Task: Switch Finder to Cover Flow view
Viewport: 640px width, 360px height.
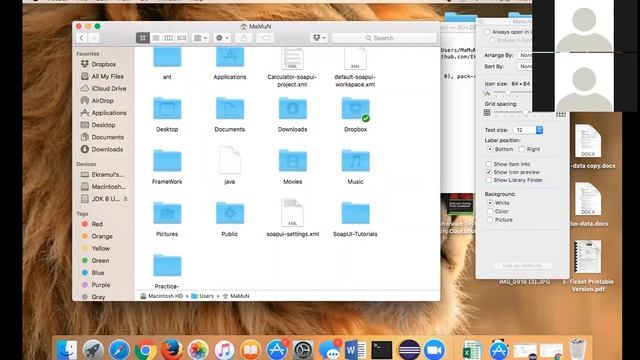Action: tap(182, 38)
